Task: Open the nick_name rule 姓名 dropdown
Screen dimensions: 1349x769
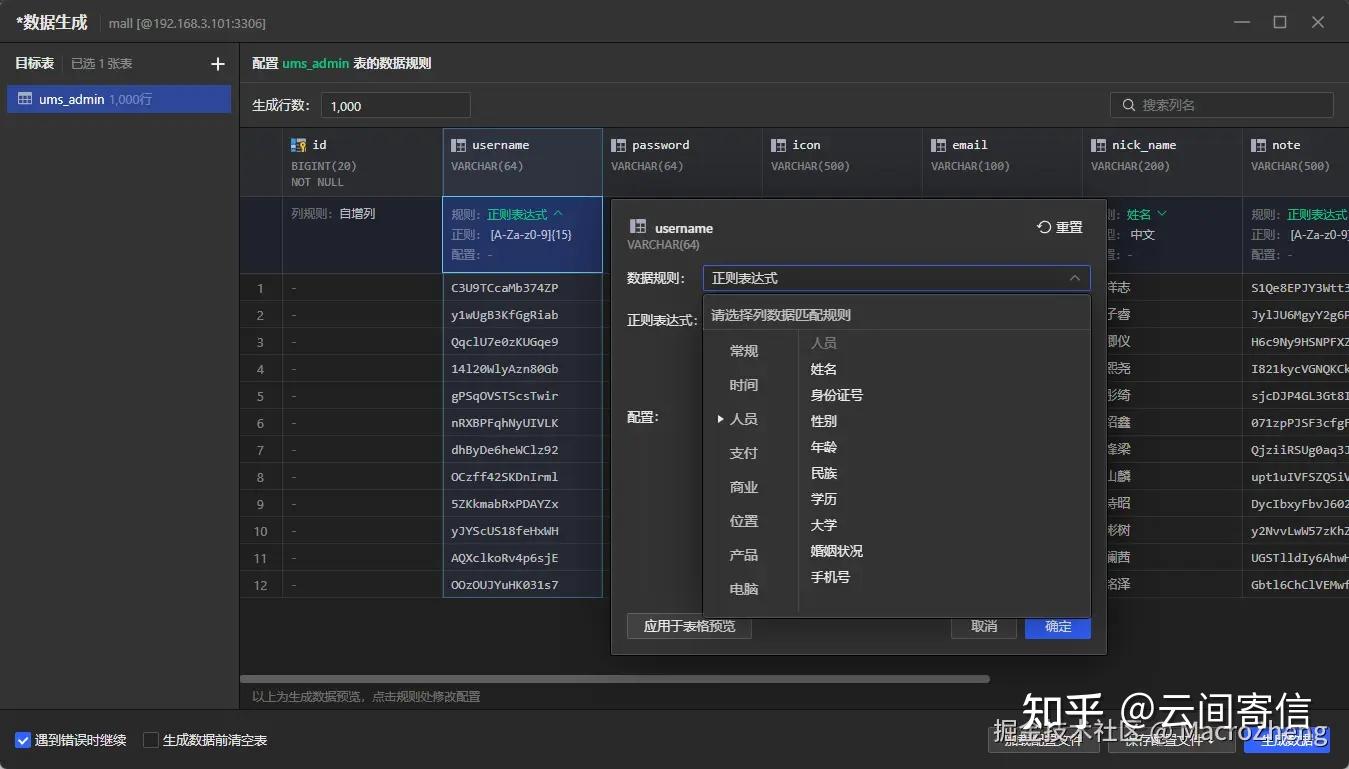Action: click(1147, 214)
